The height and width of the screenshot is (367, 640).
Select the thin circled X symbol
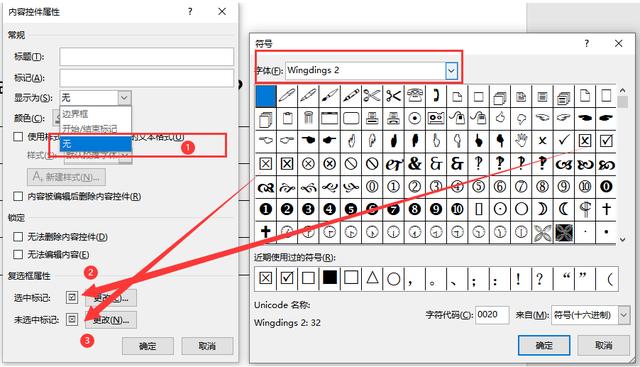[x=308, y=164]
